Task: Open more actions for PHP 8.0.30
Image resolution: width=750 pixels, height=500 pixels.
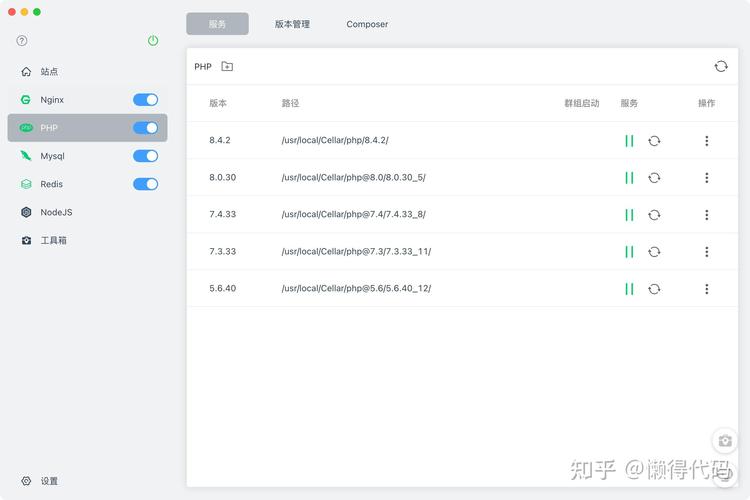Action: 706,178
